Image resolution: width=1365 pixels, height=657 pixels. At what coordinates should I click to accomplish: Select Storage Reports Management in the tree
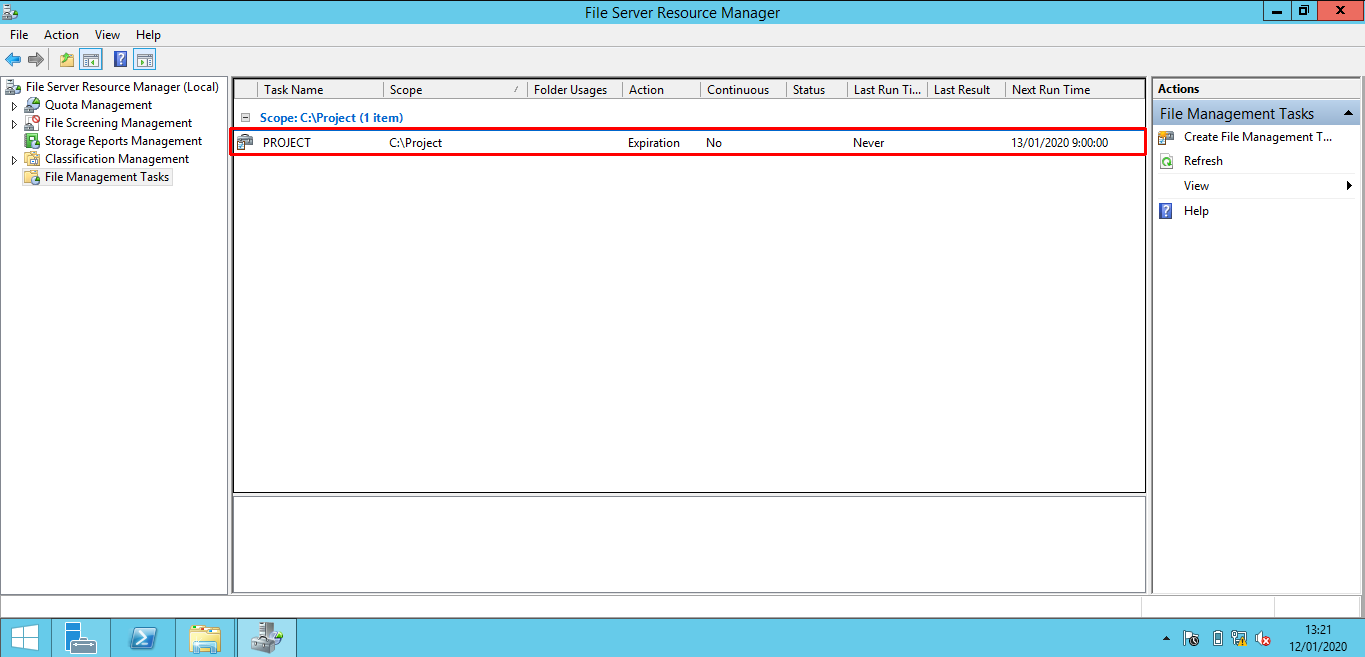click(x=123, y=141)
